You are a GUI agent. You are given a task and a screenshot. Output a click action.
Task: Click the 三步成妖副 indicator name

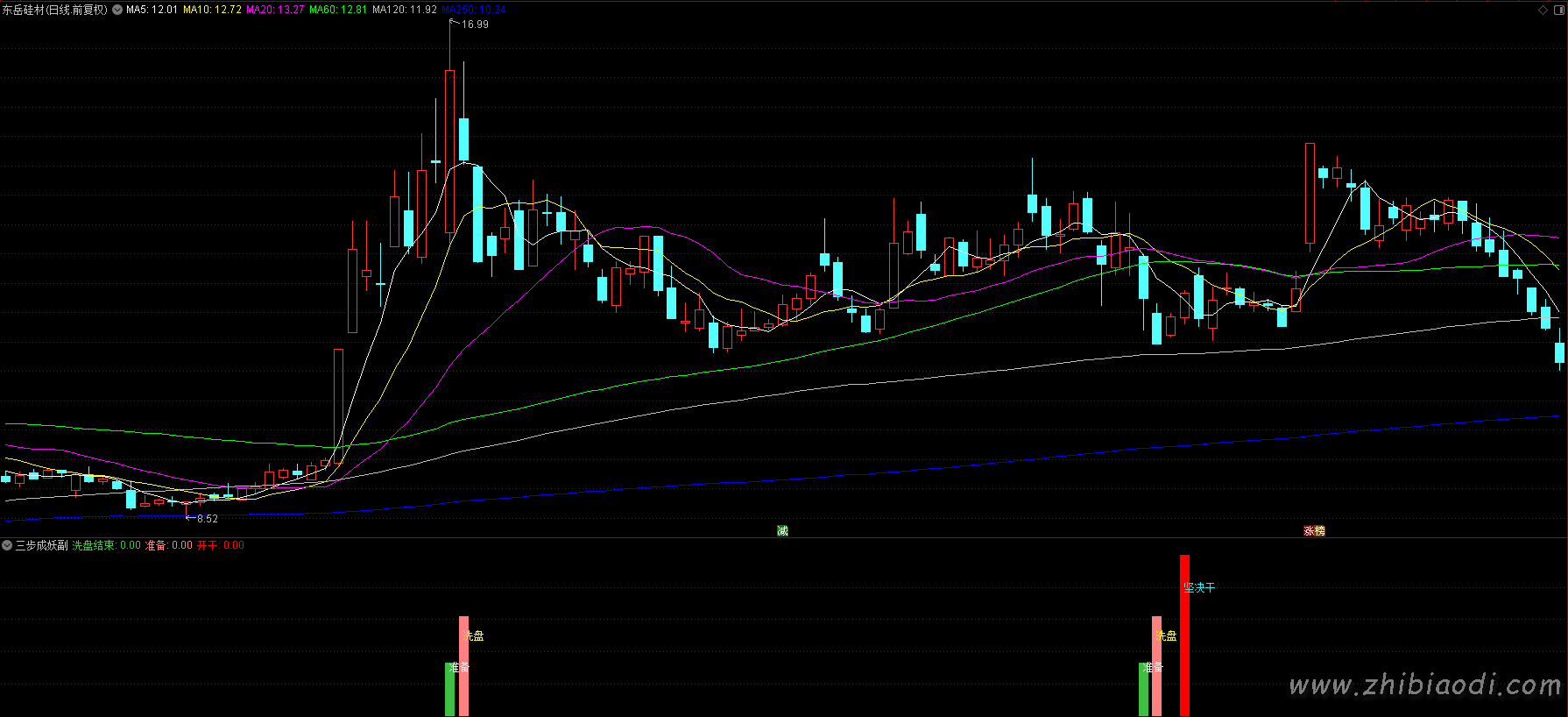[41, 545]
